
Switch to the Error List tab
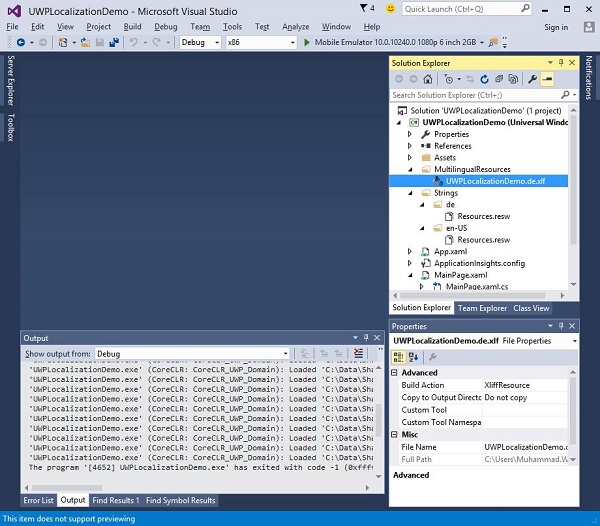(38, 500)
